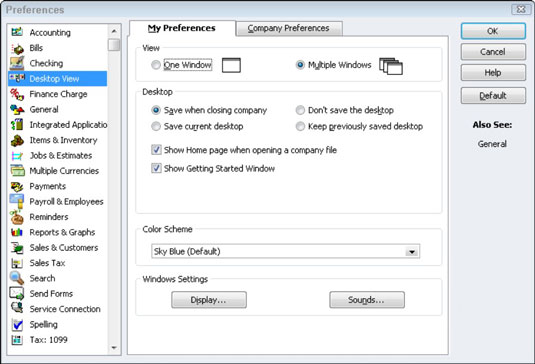Click the Payroll & Employees icon

tap(17, 201)
